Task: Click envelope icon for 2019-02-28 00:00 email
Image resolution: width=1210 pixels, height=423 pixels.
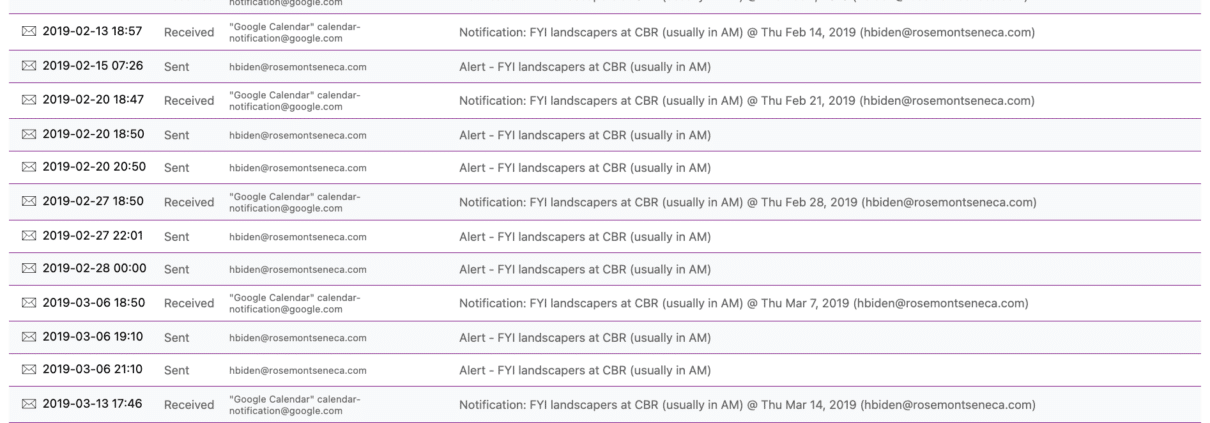Action: [28, 269]
